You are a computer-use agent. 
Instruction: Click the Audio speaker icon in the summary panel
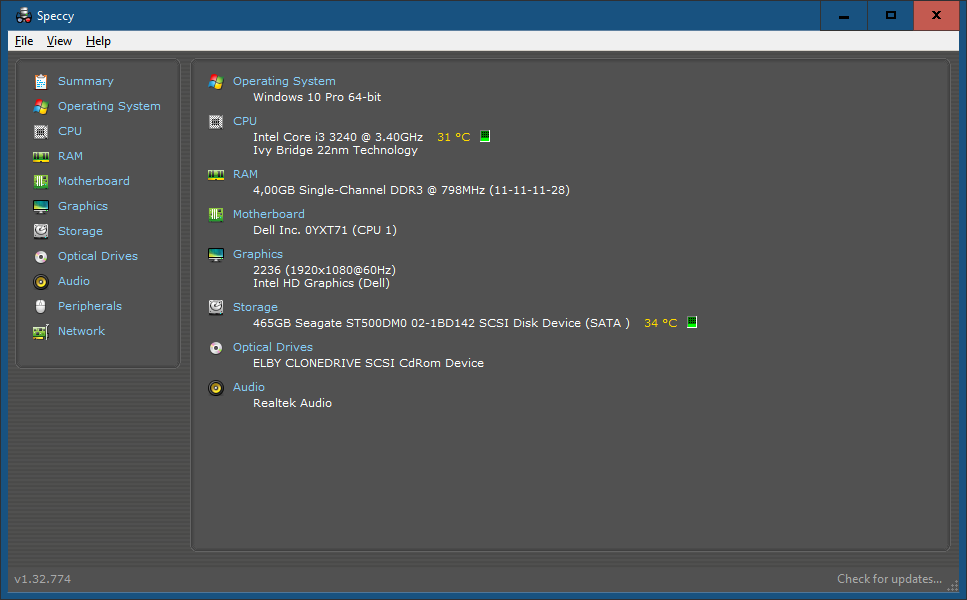[216, 388]
